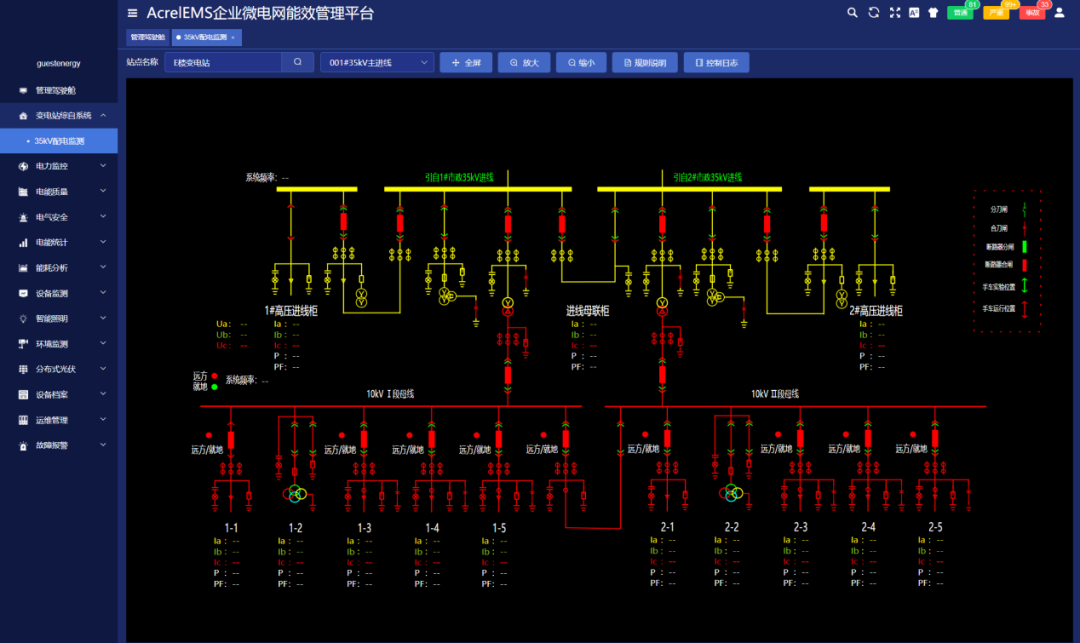Click the A² translation icon in the header
The height and width of the screenshot is (643, 1080).
pyautogui.click(x=914, y=12)
